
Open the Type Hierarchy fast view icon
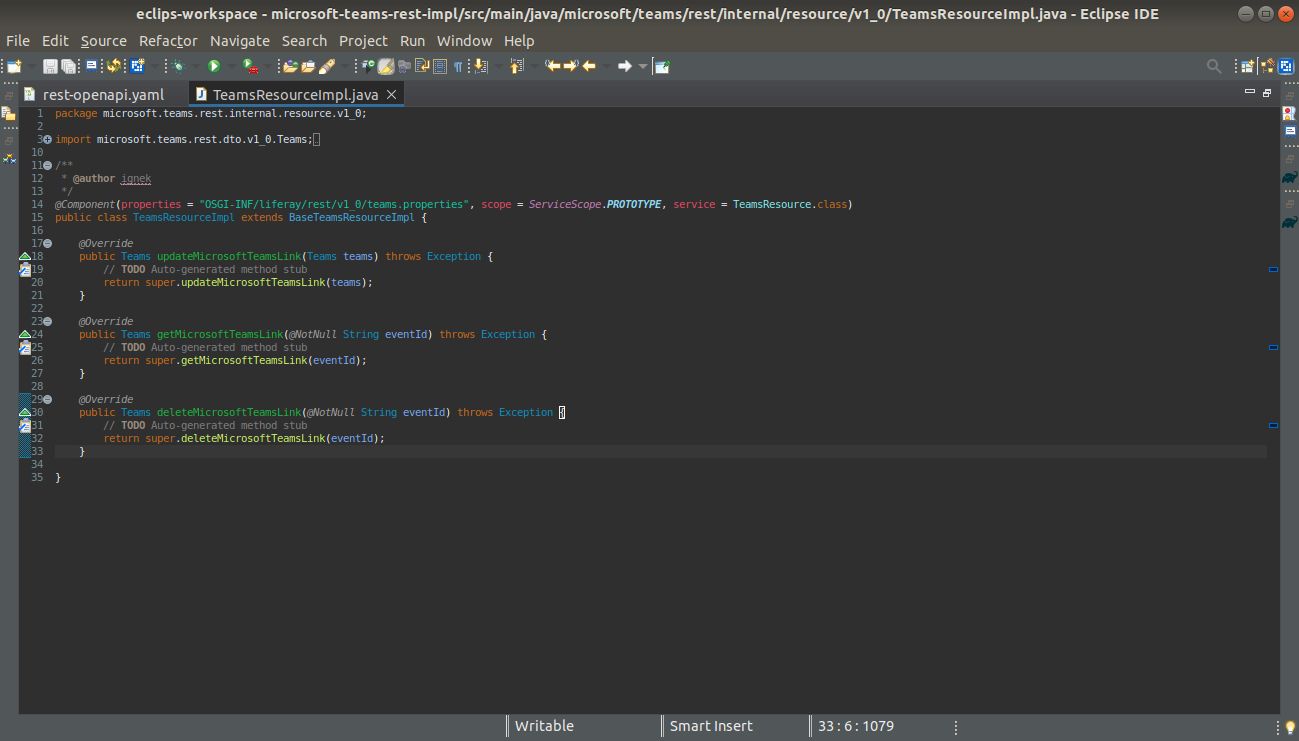8,158
